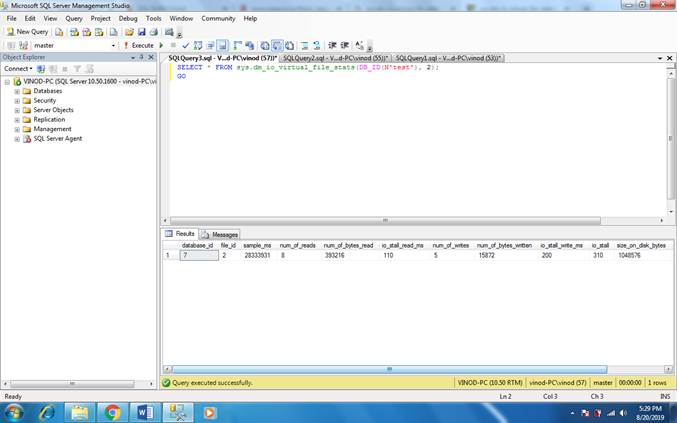This screenshot has width=677, height=423.
Task: Display the Estimated Execution Plan
Action: point(198,45)
